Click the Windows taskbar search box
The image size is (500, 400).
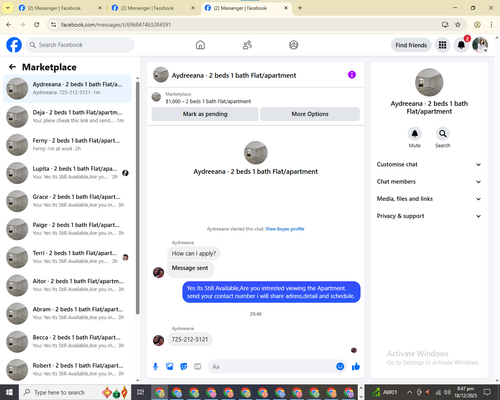(x=75, y=392)
